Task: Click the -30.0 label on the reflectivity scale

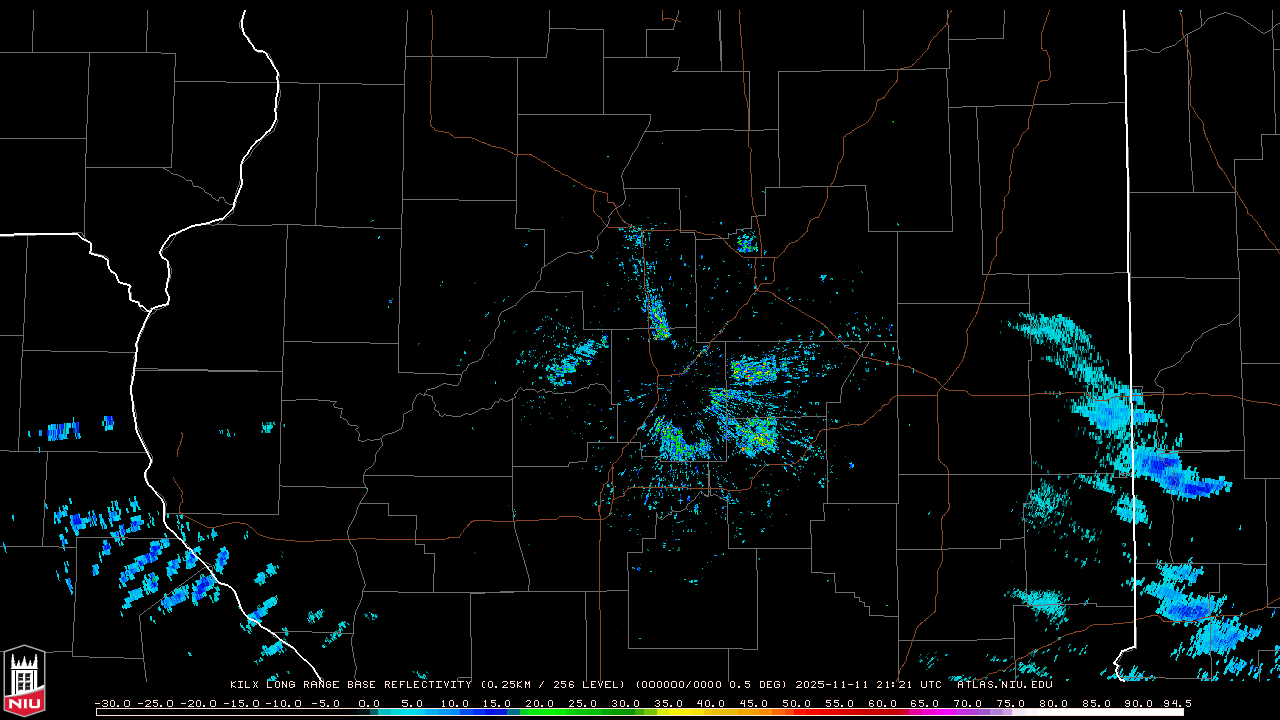Action: tap(112, 704)
